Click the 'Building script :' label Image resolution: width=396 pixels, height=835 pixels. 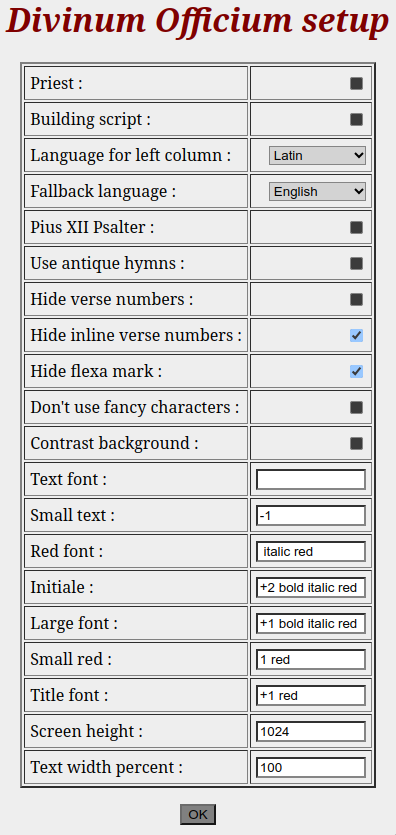(x=90, y=119)
